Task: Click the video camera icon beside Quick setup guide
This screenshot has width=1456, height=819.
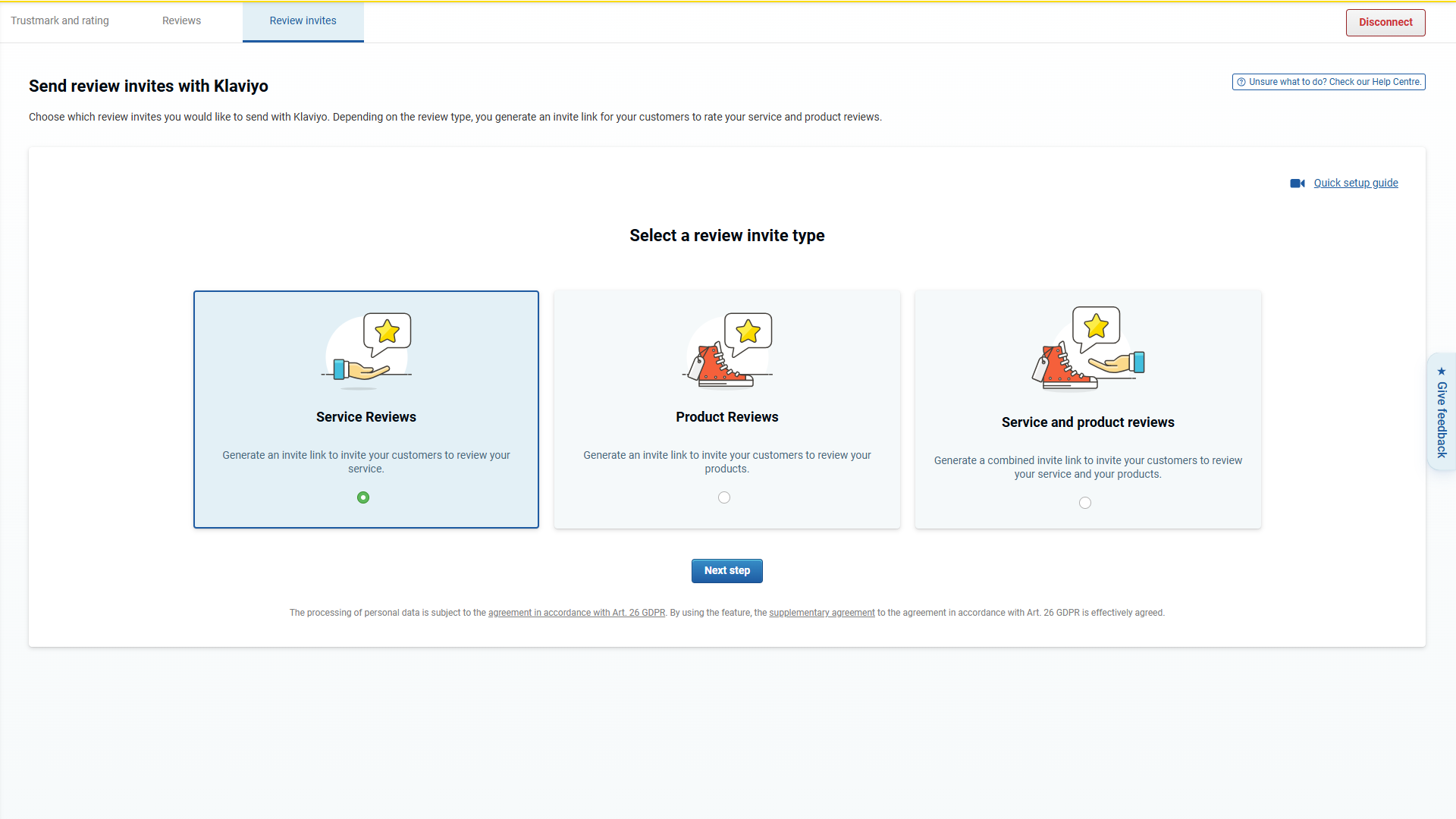Action: (1298, 184)
